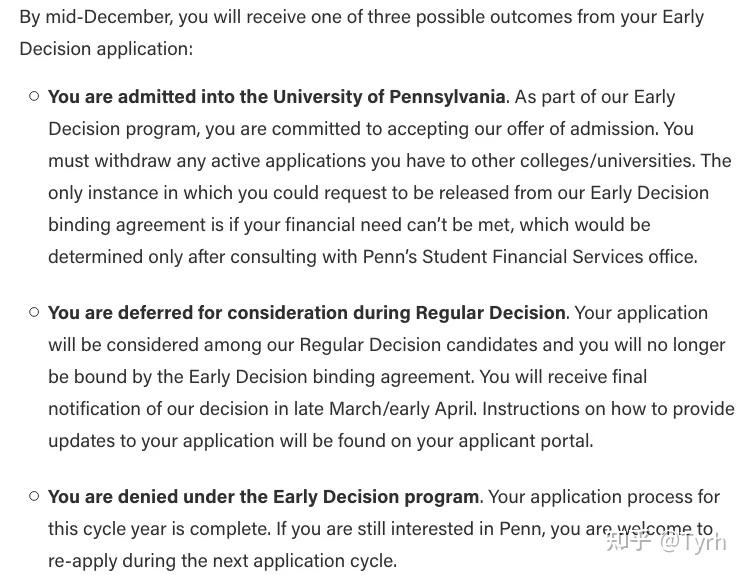Click the bullet circle before "You are admitted"
The image size is (745, 575).
34,97
